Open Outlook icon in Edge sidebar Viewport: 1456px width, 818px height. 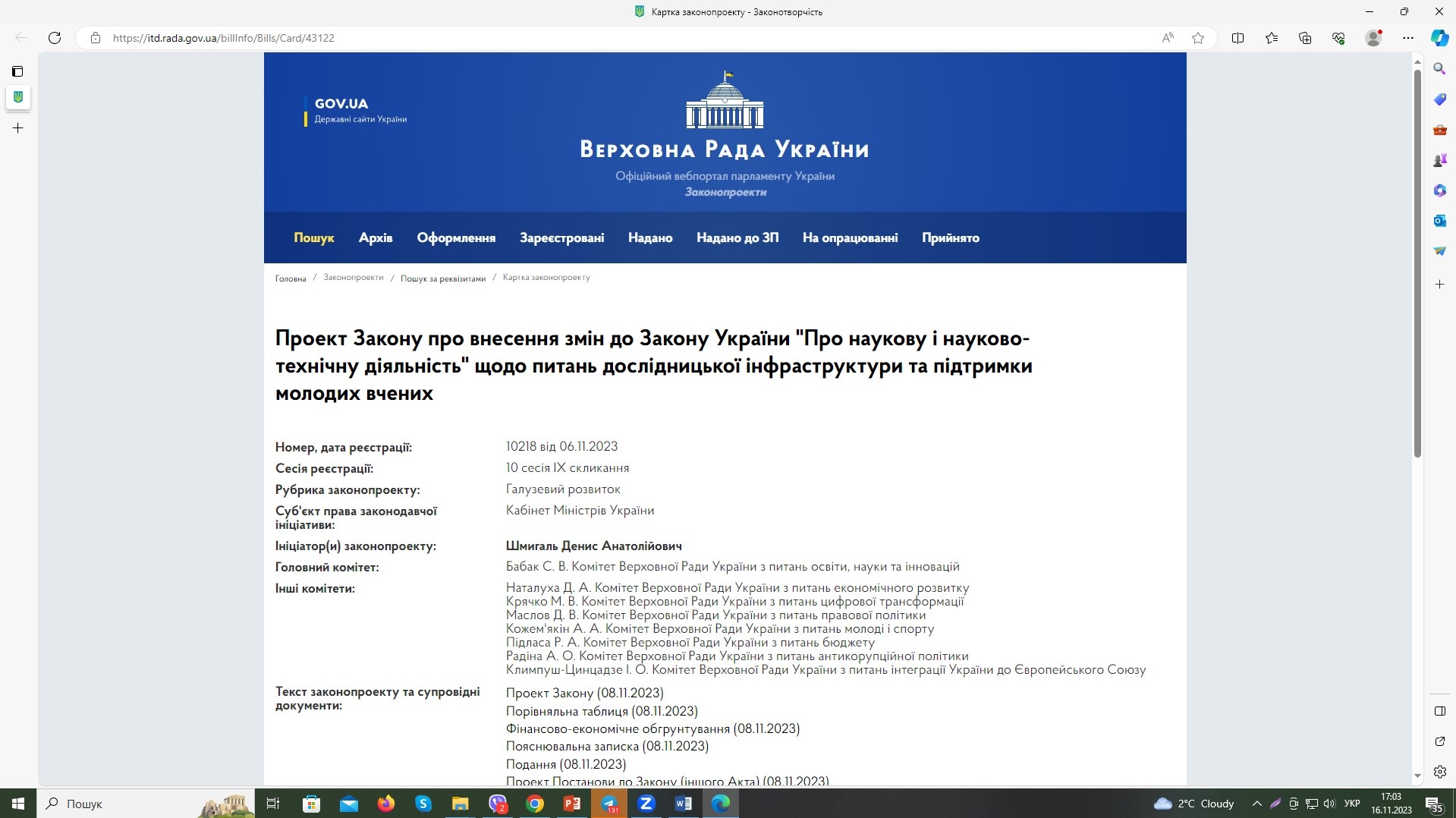[1439, 221]
